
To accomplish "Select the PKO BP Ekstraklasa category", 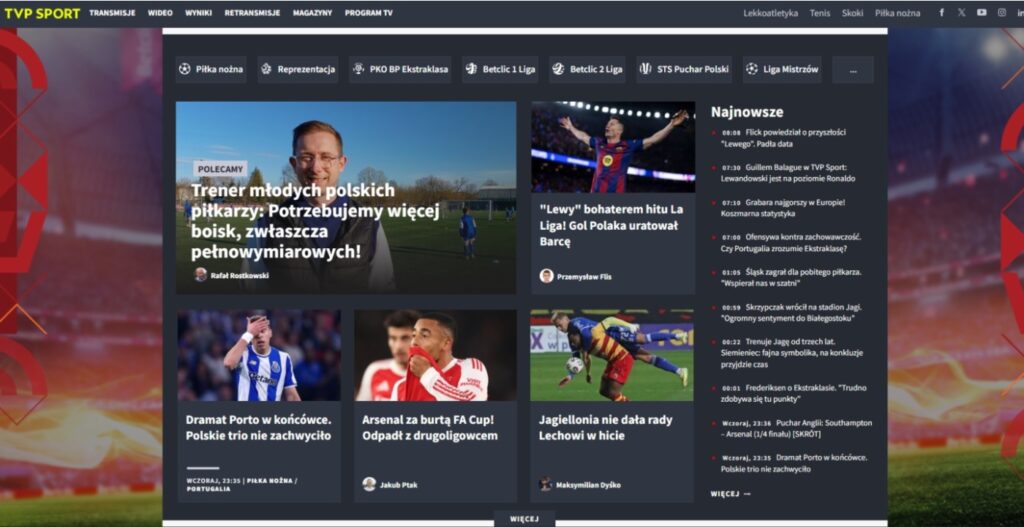I will coord(400,70).
